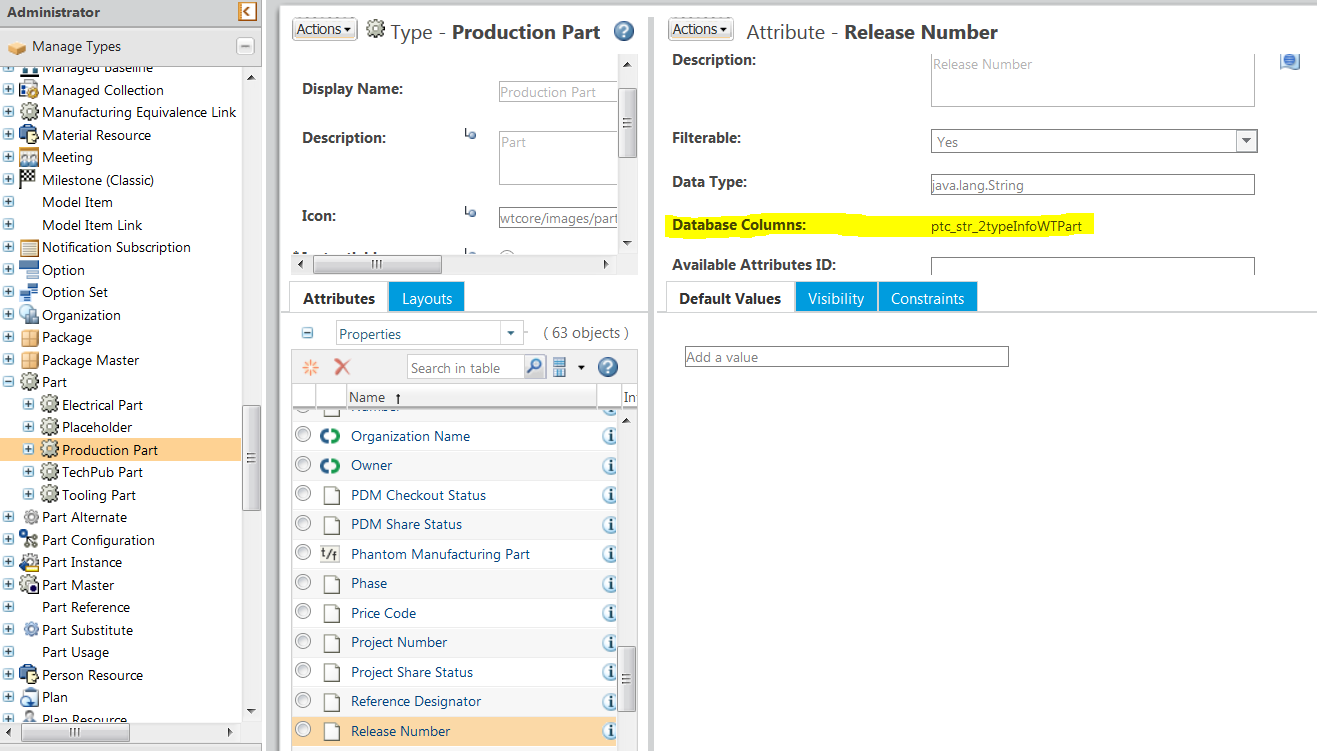This screenshot has height=751, width=1317.
Task: Switch to the Layouts tab
Action: [x=427, y=298]
